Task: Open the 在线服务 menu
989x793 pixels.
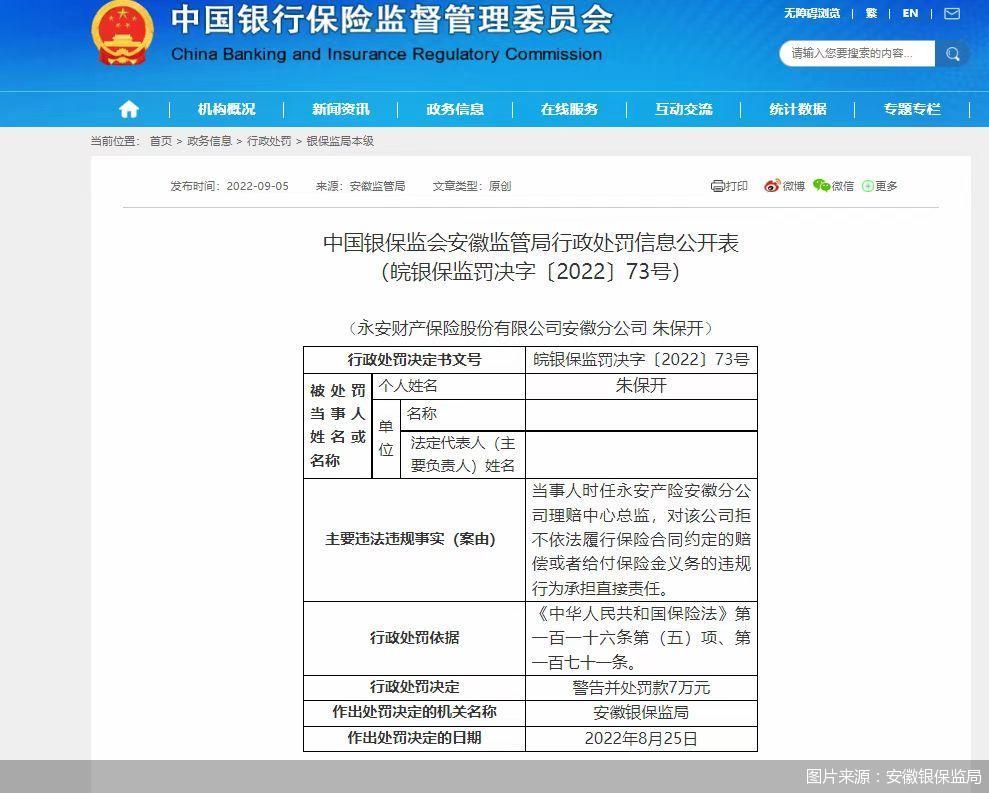Action: [x=569, y=109]
